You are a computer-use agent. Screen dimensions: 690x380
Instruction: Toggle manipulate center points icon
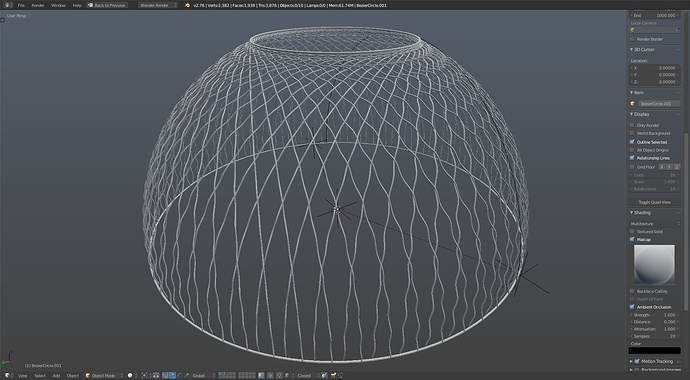point(156,375)
